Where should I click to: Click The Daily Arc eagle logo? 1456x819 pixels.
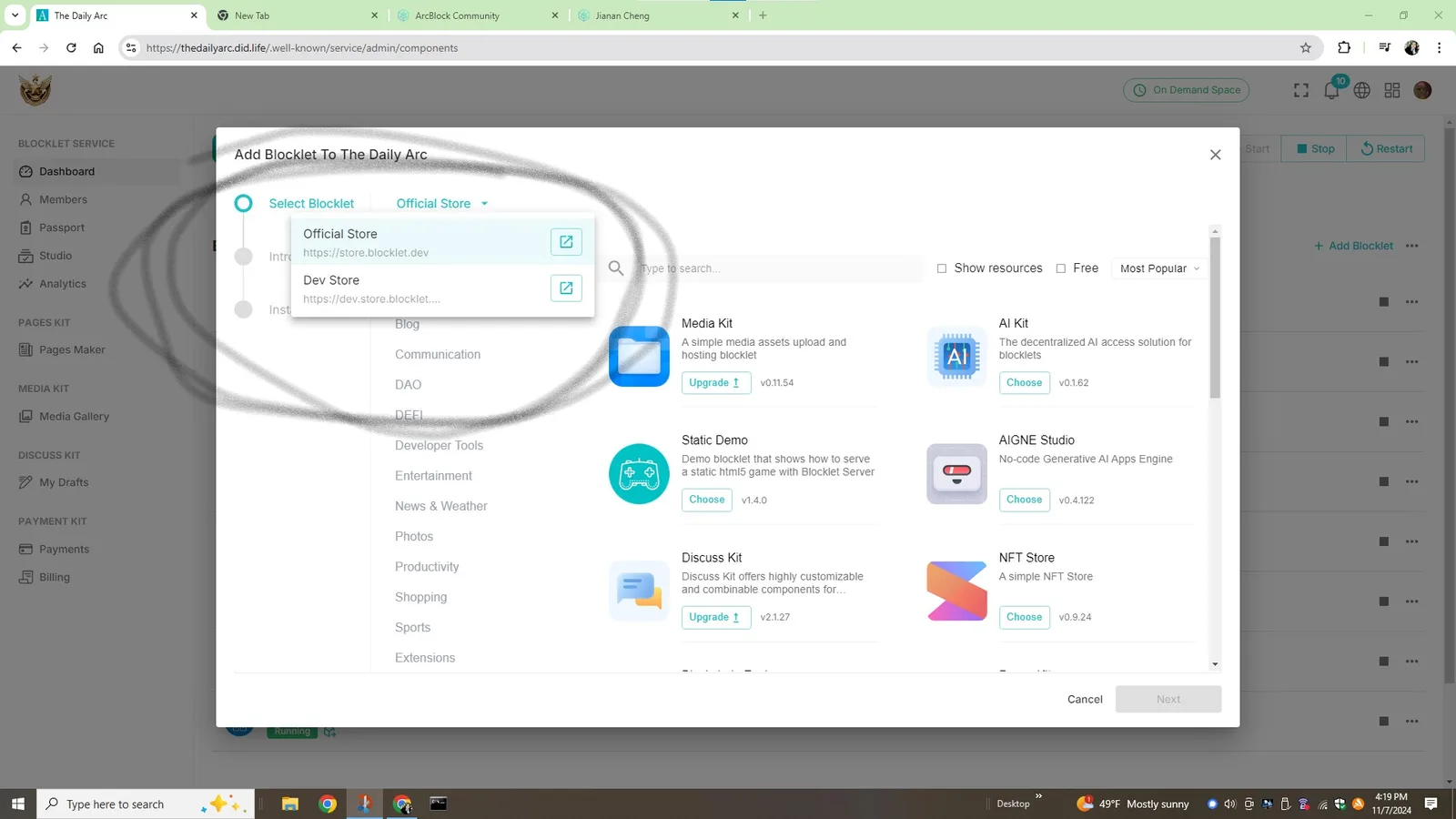(x=35, y=90)
